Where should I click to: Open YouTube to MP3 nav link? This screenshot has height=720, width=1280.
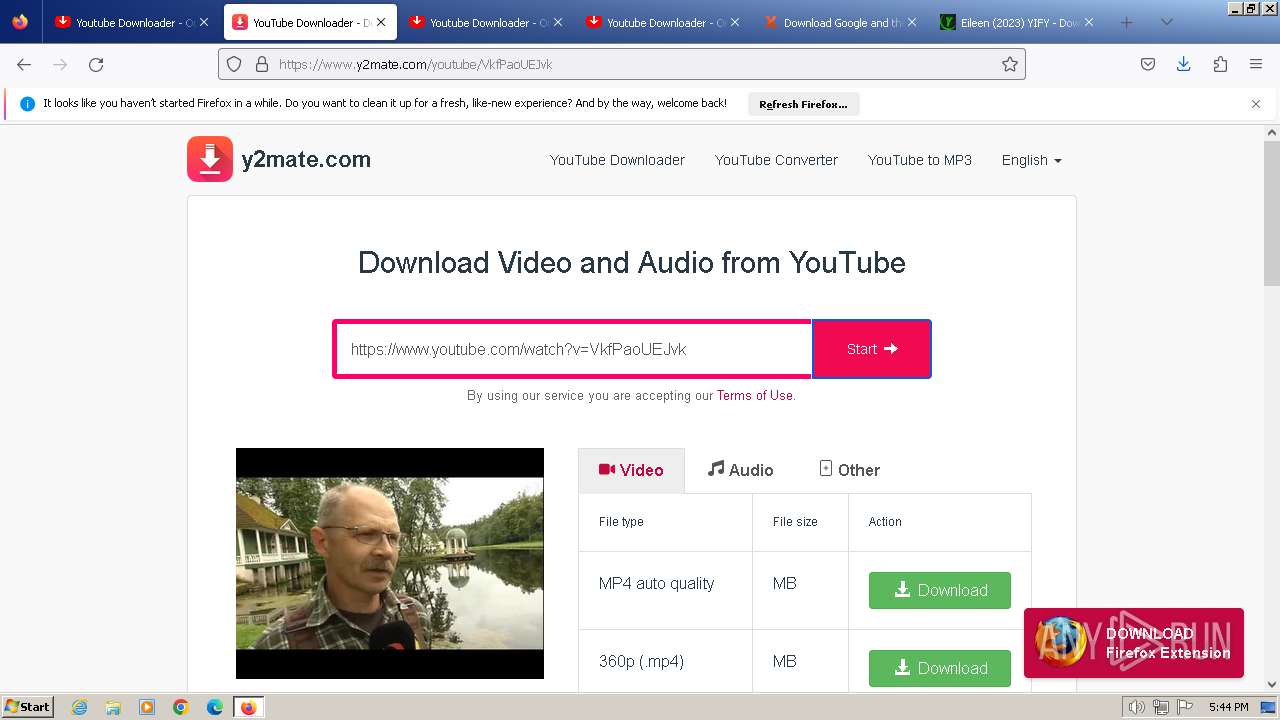tap(920, 160)
